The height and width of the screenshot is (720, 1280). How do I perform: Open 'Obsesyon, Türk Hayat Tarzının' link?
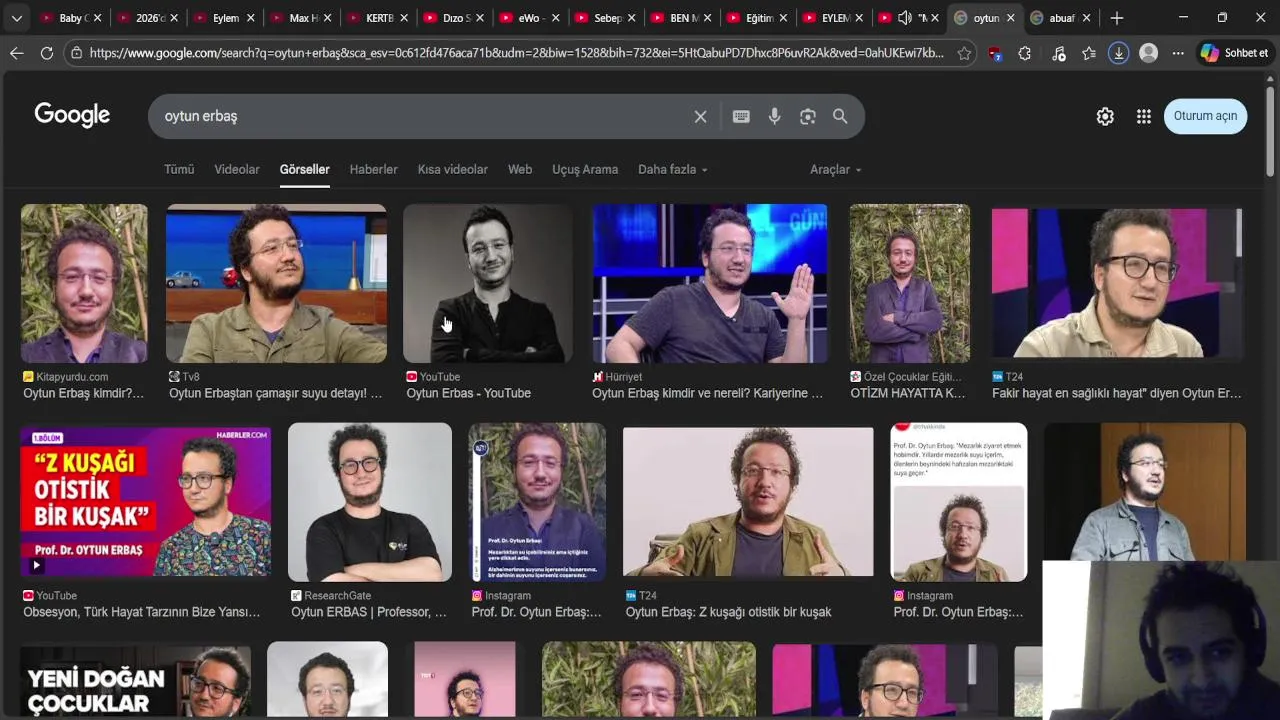(x=142, y=612)
